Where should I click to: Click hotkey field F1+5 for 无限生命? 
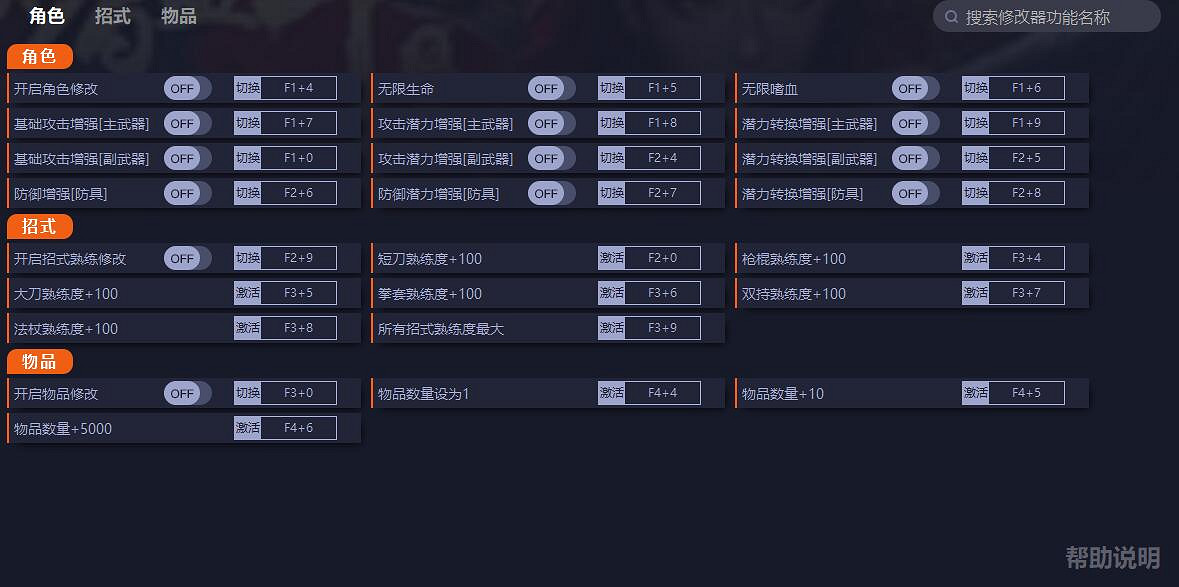tap(662, 88)
